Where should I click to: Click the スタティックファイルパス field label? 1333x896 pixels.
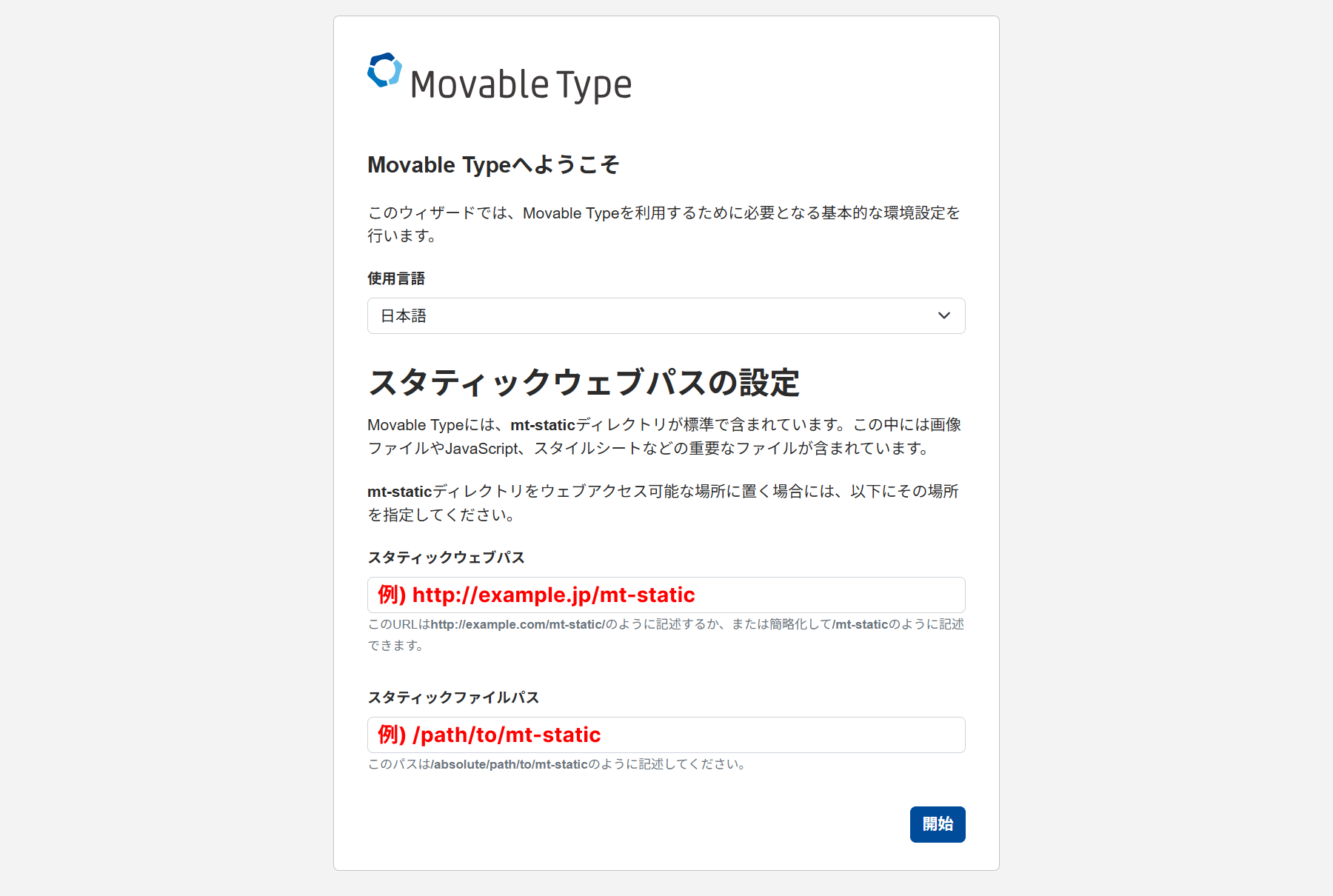pyautogui.click(x=453, y=698)
